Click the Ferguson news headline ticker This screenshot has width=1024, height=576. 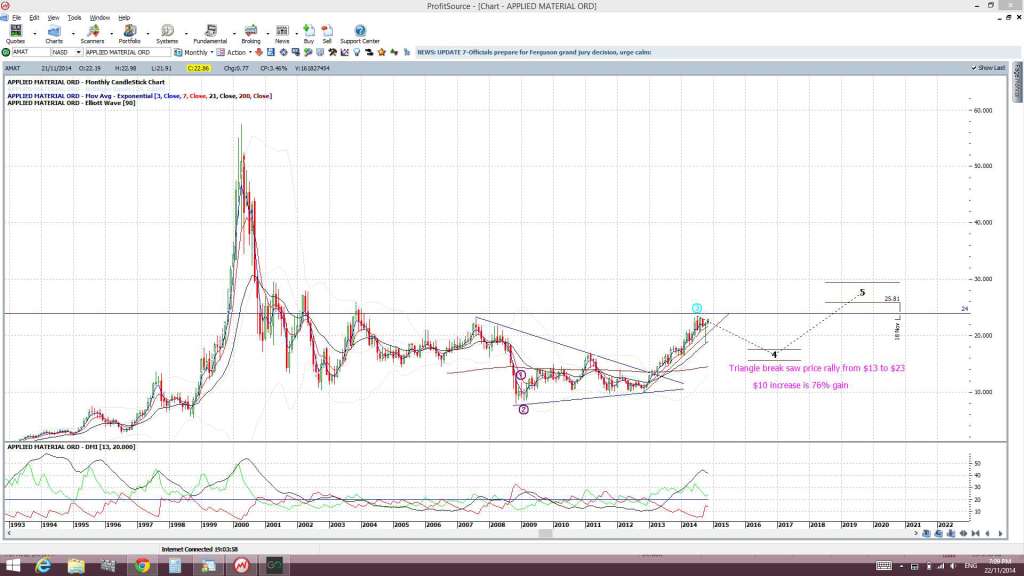(x=534, y=52)
